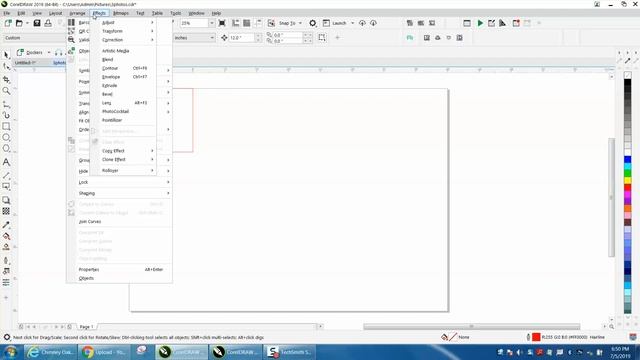Click the horizontal canvas scrollbar

pyautogui.click(x=471, y=327)
